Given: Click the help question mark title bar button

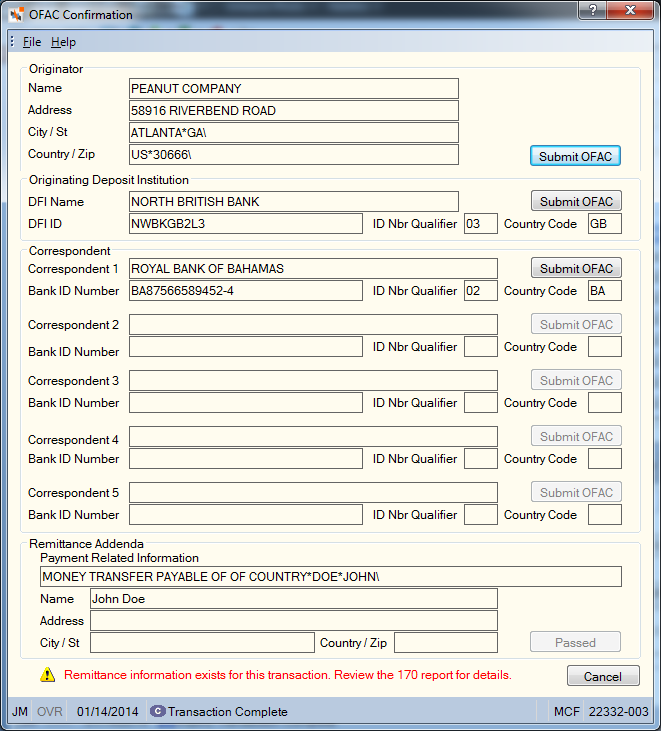Looking at the screenshot, I should [592, 10].
